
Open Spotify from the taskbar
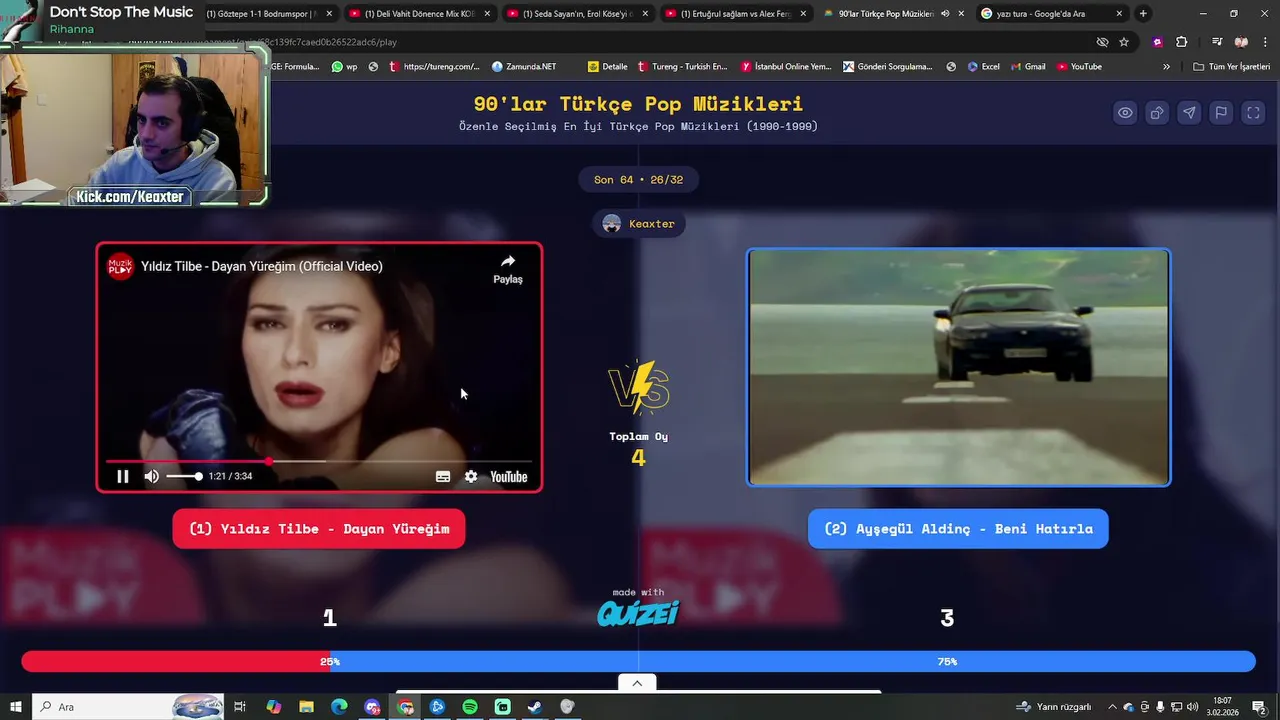coord(470,707)
